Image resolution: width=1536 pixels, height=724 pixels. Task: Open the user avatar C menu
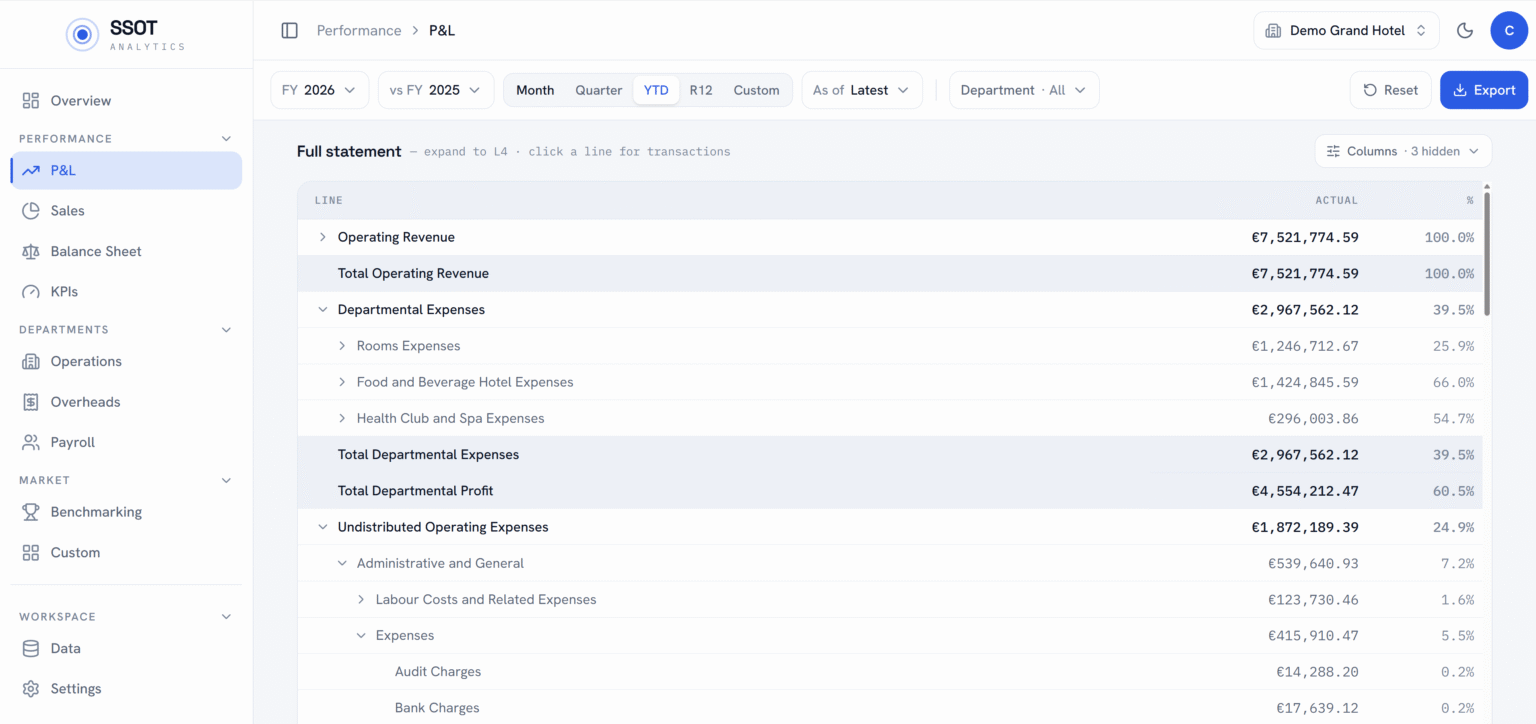click(x=1509, y=31)
